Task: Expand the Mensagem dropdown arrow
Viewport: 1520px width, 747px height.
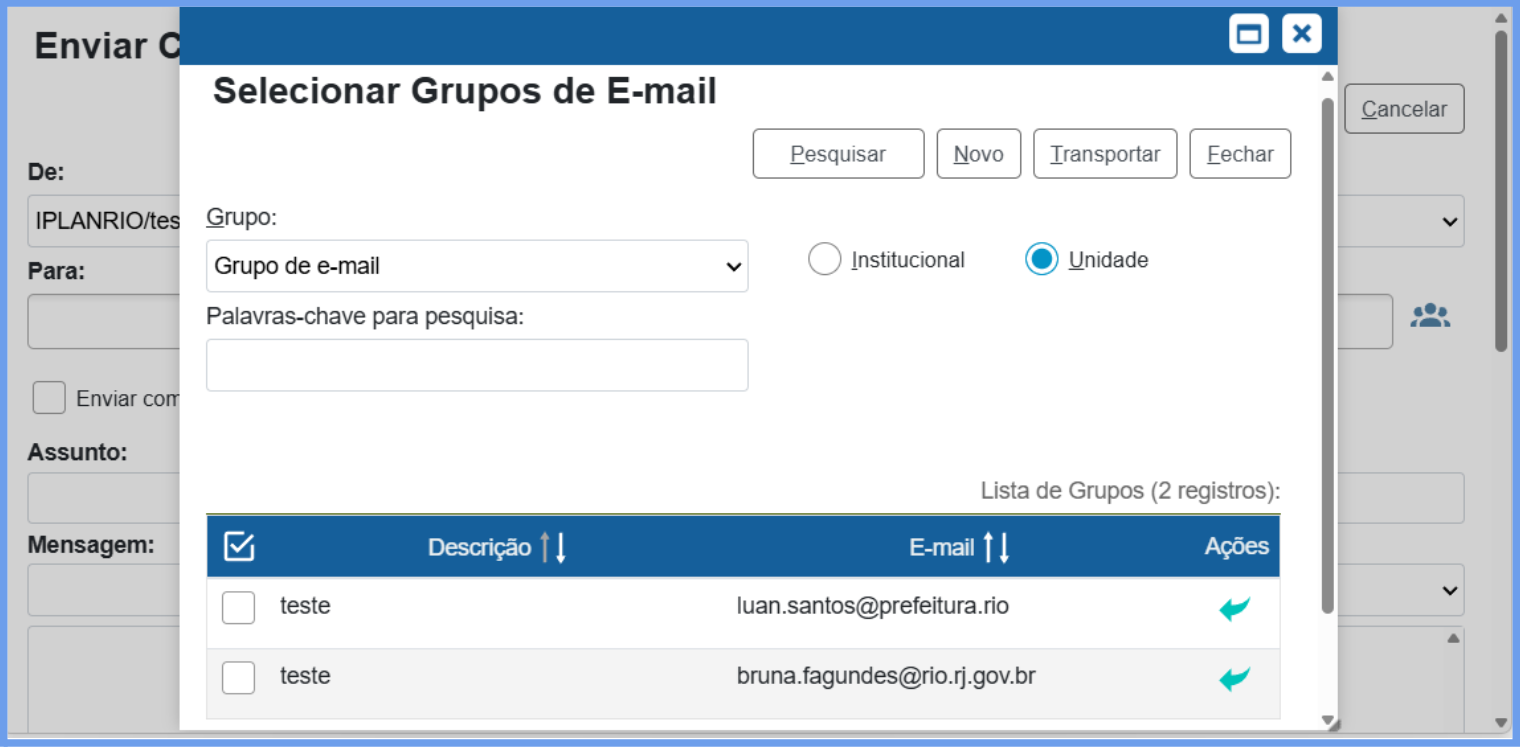Action: pos(1449,590)
